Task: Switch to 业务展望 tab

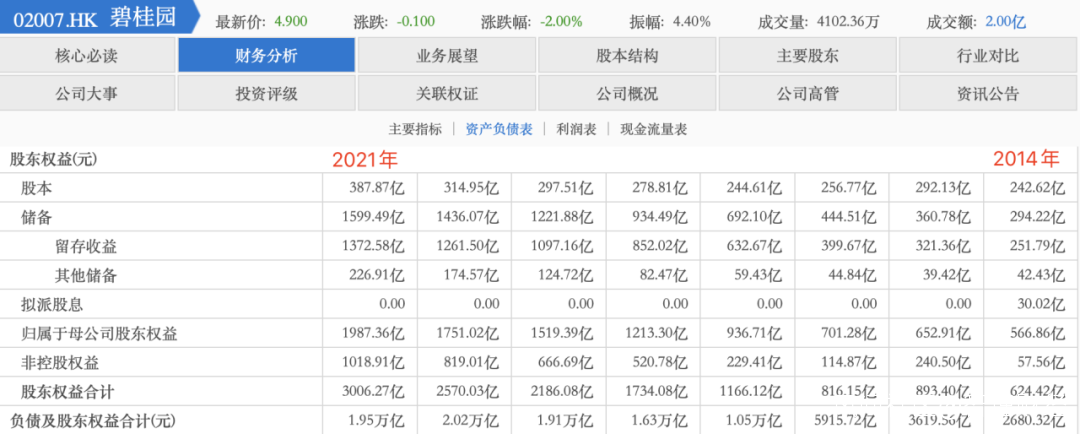Action: (x=447, y=56)
